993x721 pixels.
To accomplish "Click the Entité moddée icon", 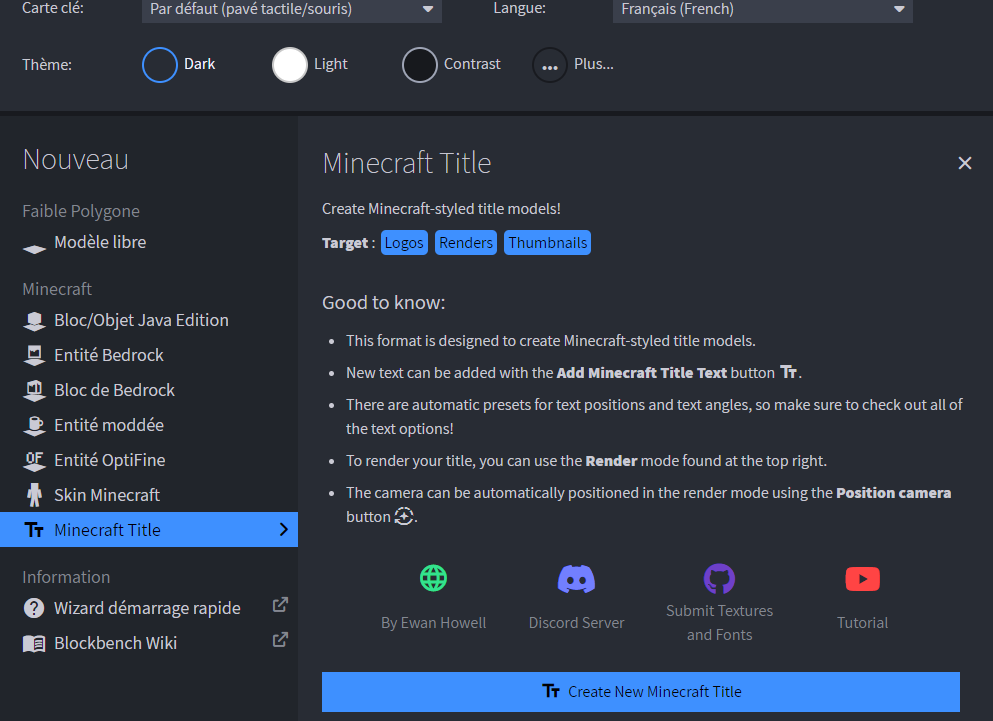I will pos(34,425).
